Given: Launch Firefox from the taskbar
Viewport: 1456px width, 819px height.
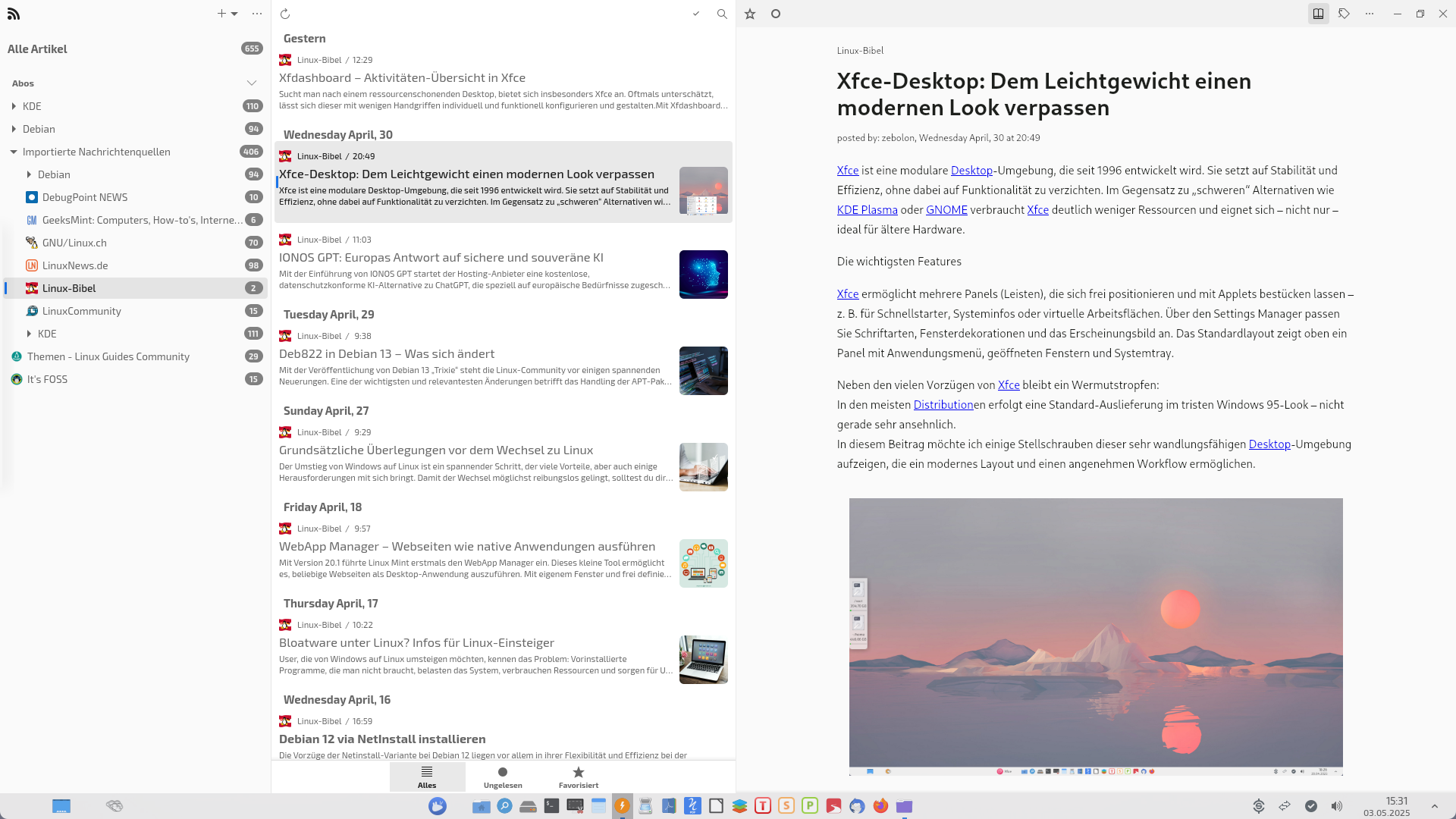Looking at the screenshot, I should [x=880, y=806].
